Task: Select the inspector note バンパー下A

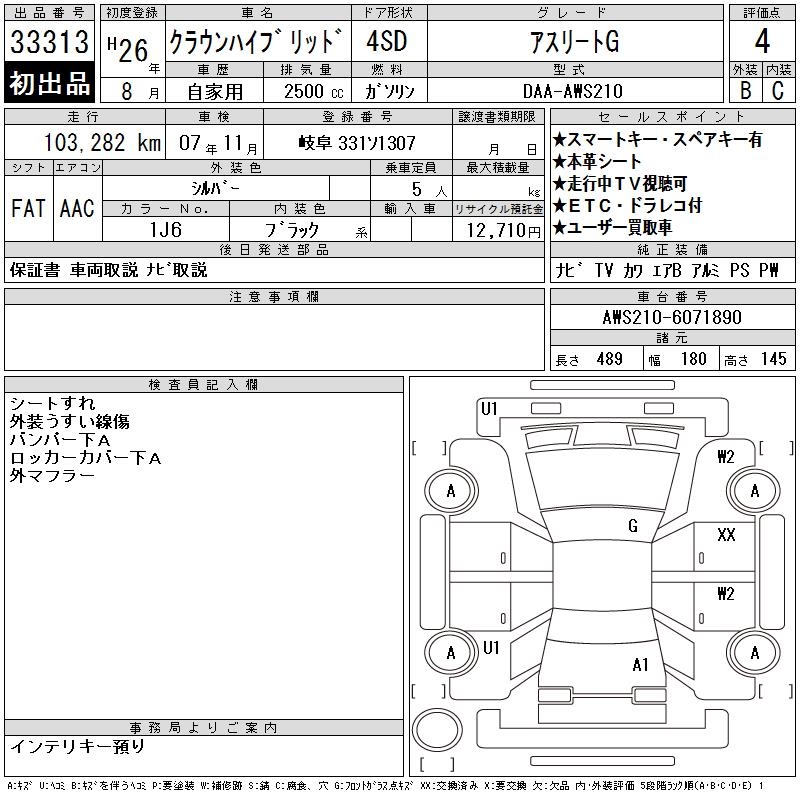Action: coord(60,439)
